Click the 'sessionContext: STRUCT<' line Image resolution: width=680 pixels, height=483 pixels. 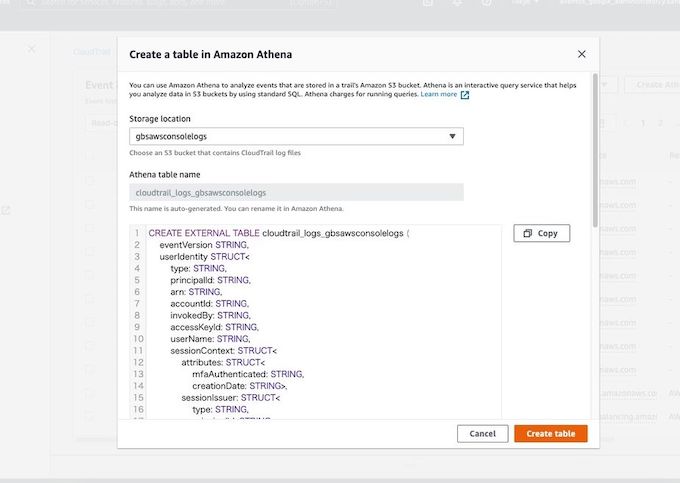point(223,350)
